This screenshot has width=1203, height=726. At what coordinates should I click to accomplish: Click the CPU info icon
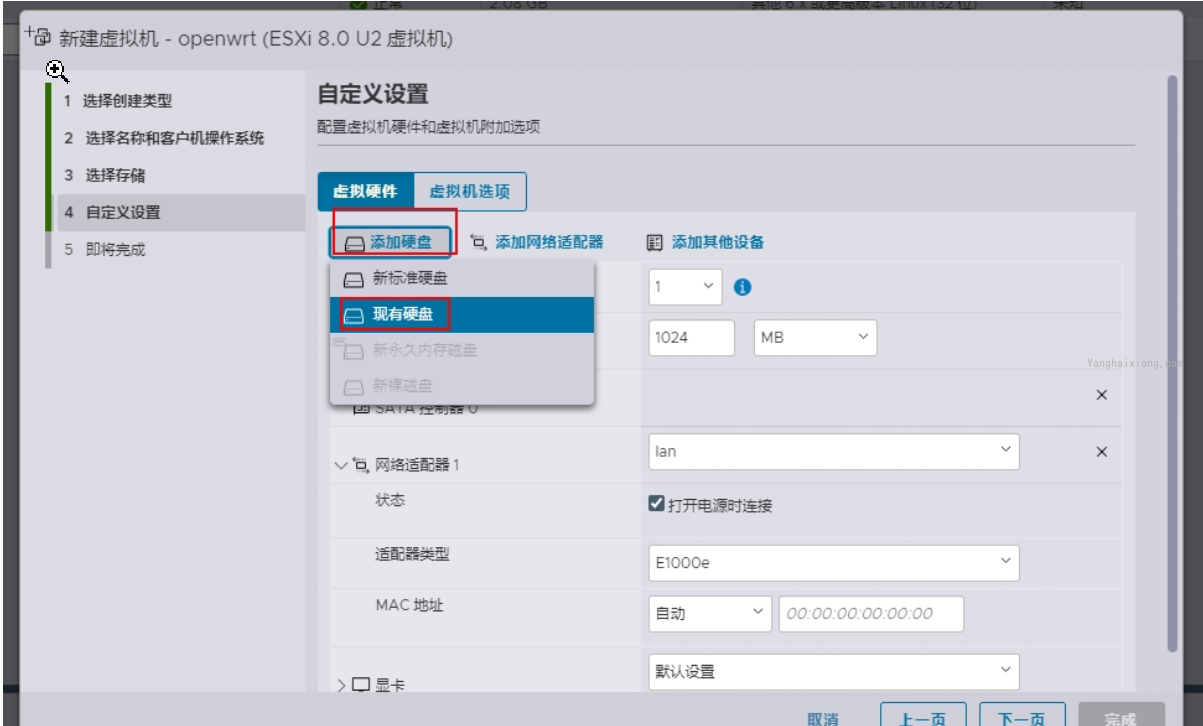pos(742,287)
